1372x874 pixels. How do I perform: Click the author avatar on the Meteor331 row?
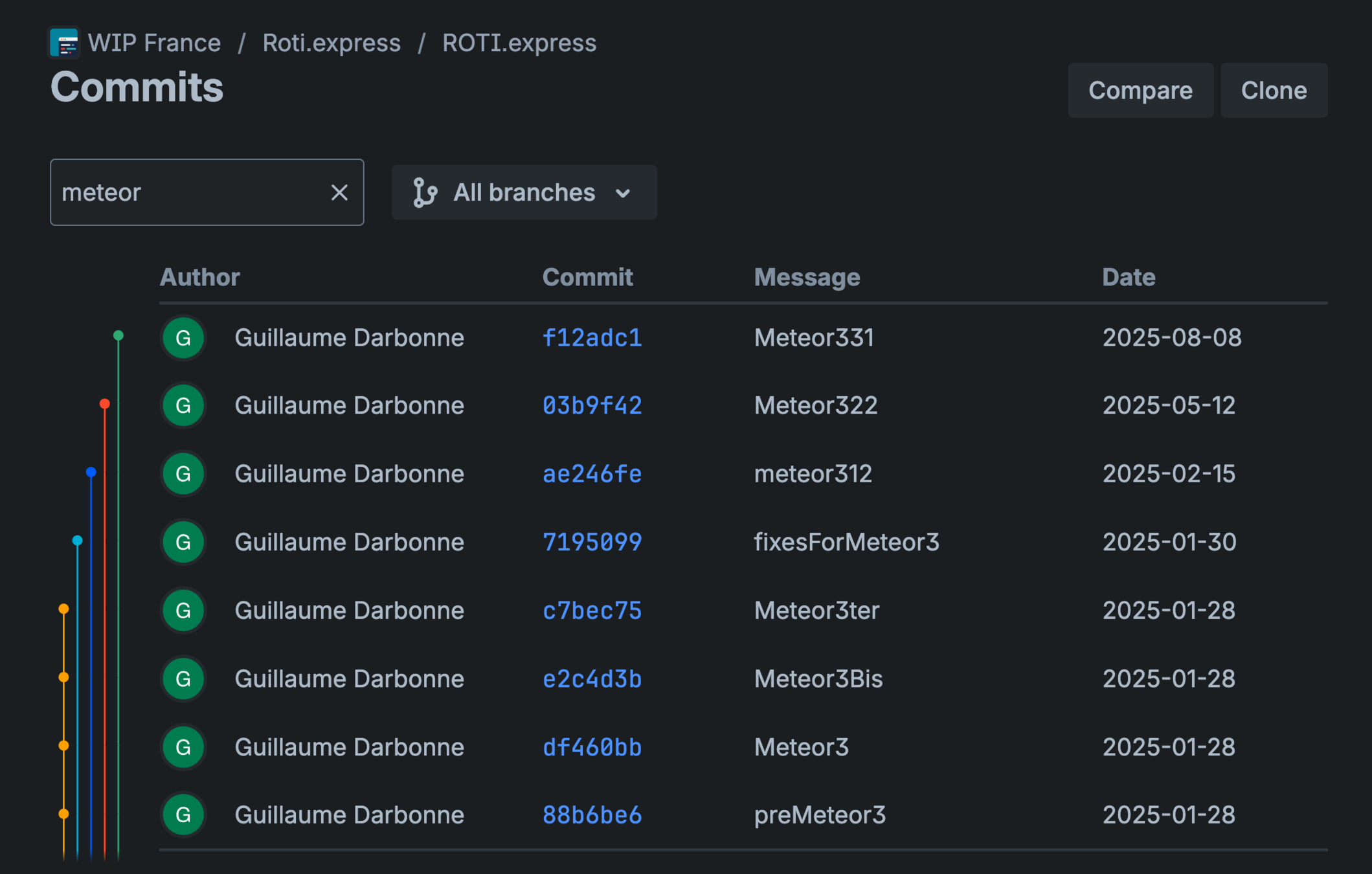pos(183,337)
